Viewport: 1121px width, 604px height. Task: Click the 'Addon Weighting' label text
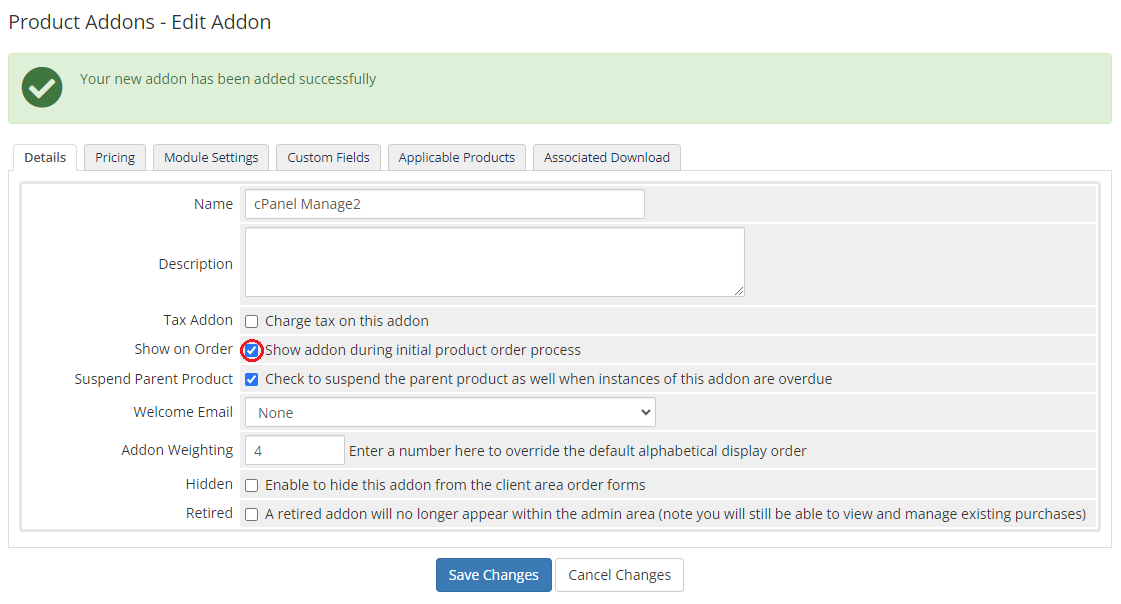(177, 450)
